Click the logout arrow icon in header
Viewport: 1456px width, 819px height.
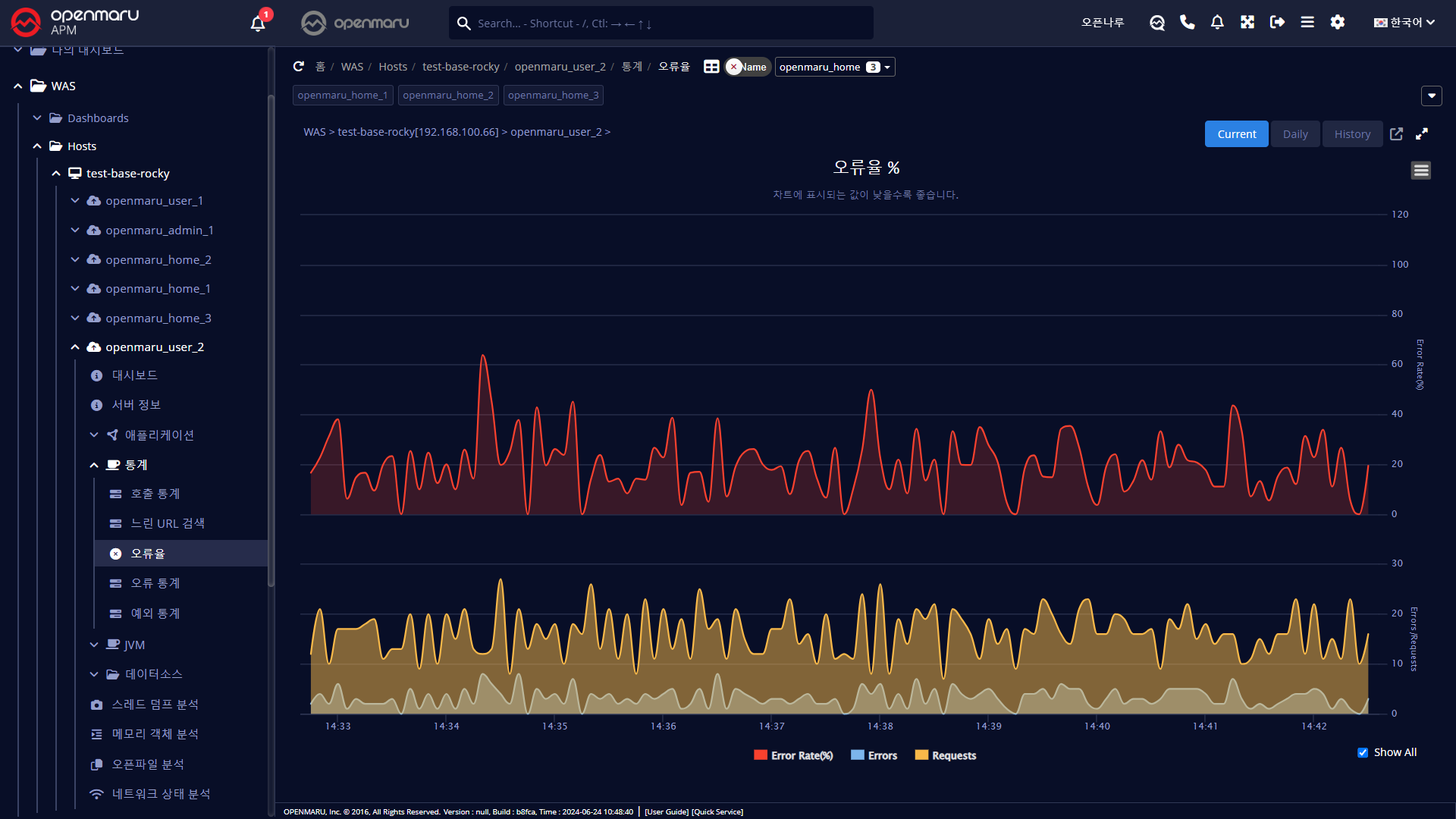tap(1277, 22)
